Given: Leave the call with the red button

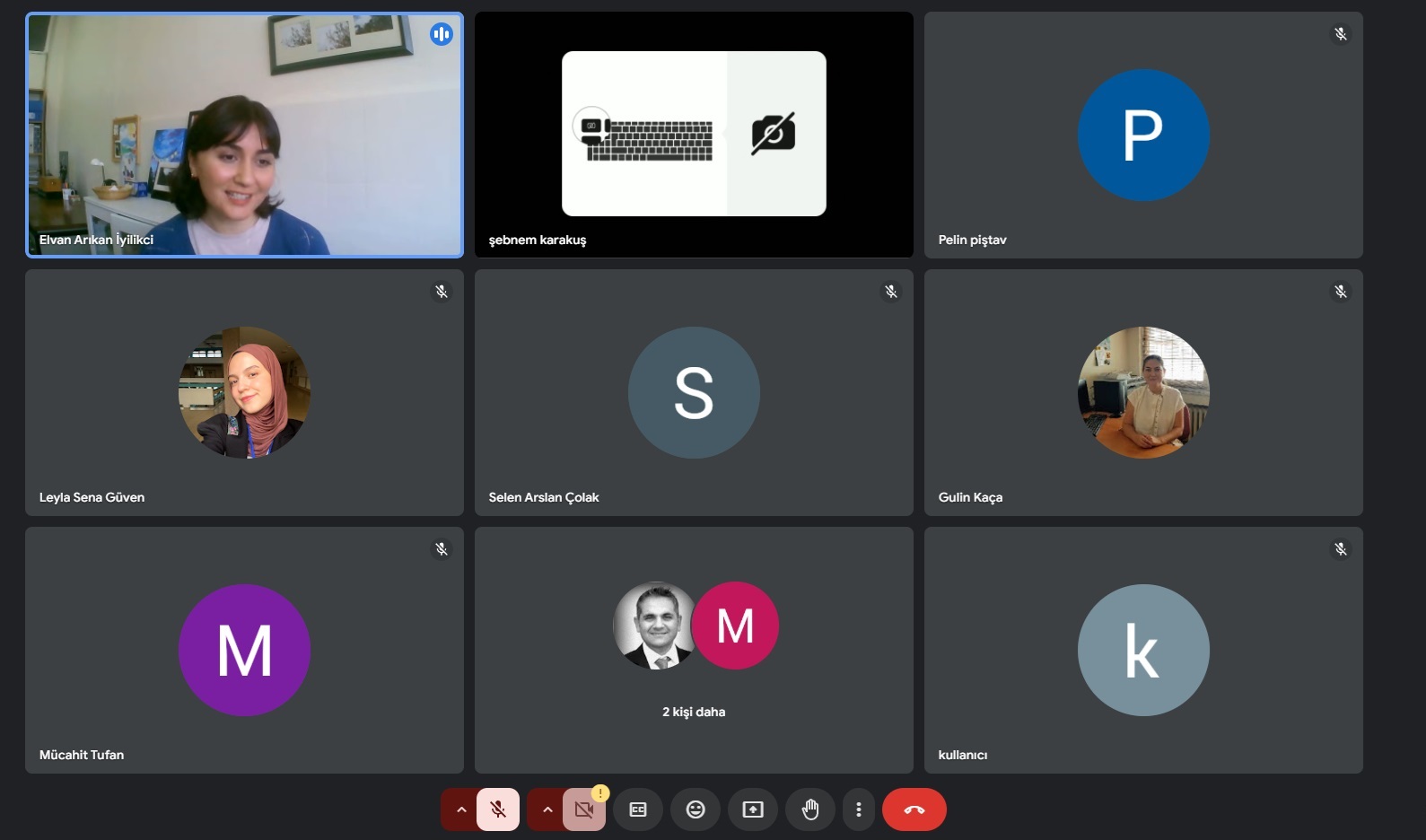Looking at the screenshot, I should [x=914, y=809].
